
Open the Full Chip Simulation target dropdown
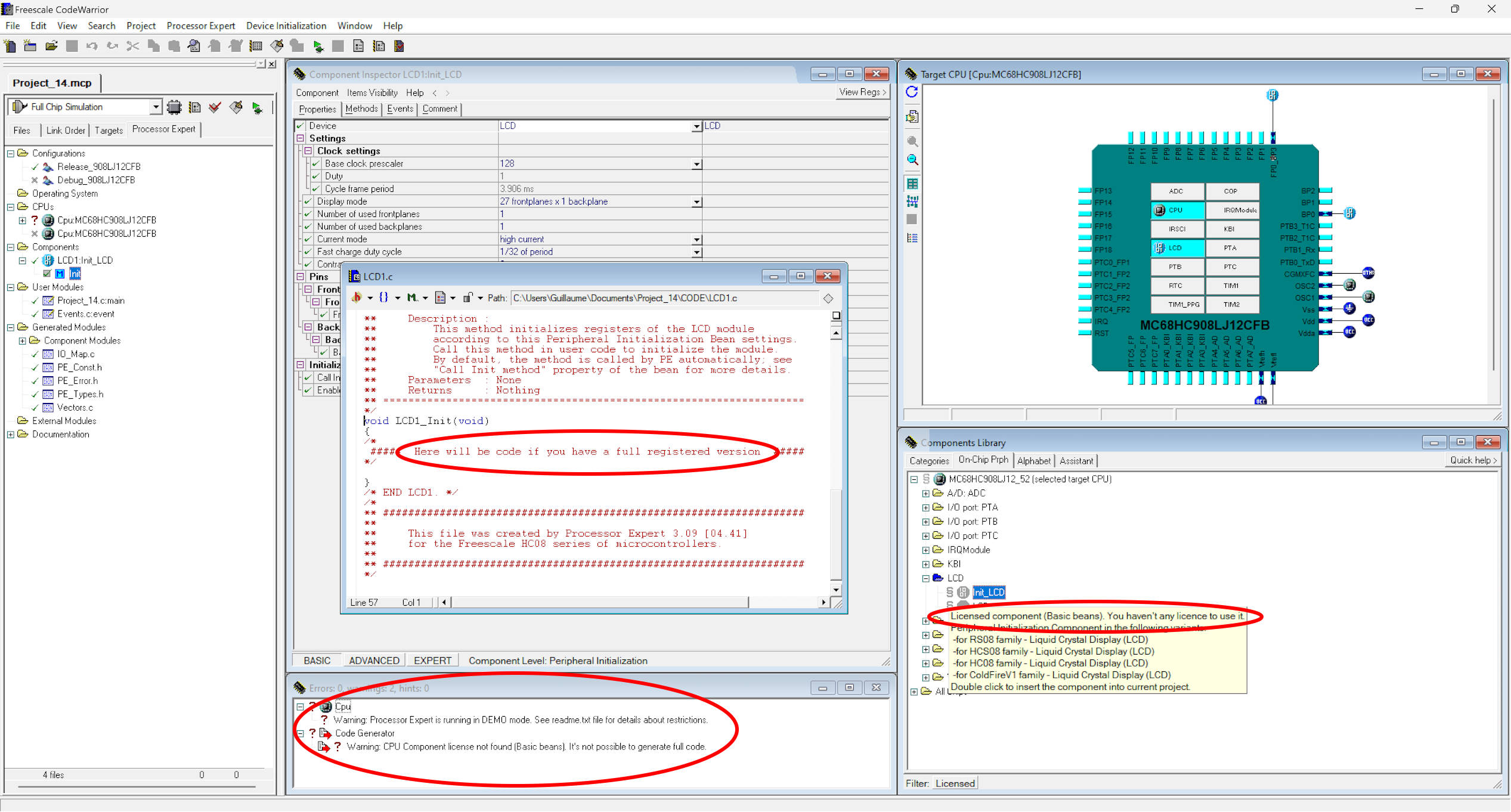156,107
